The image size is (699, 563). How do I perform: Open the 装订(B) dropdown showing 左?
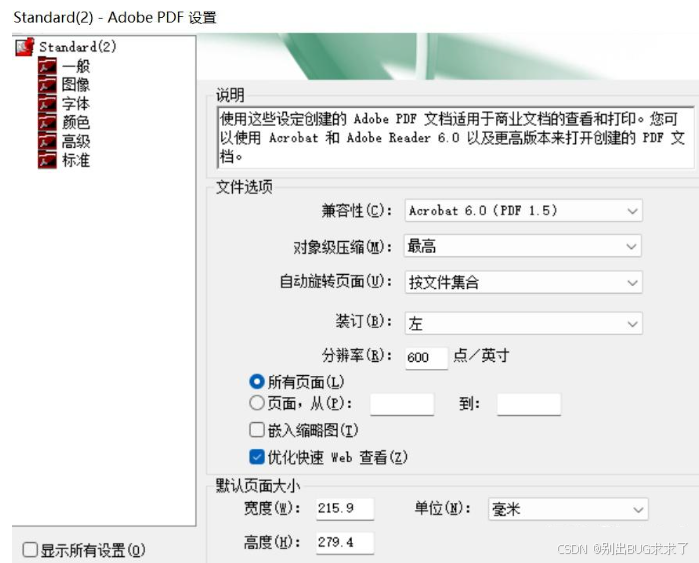[523, 323]
